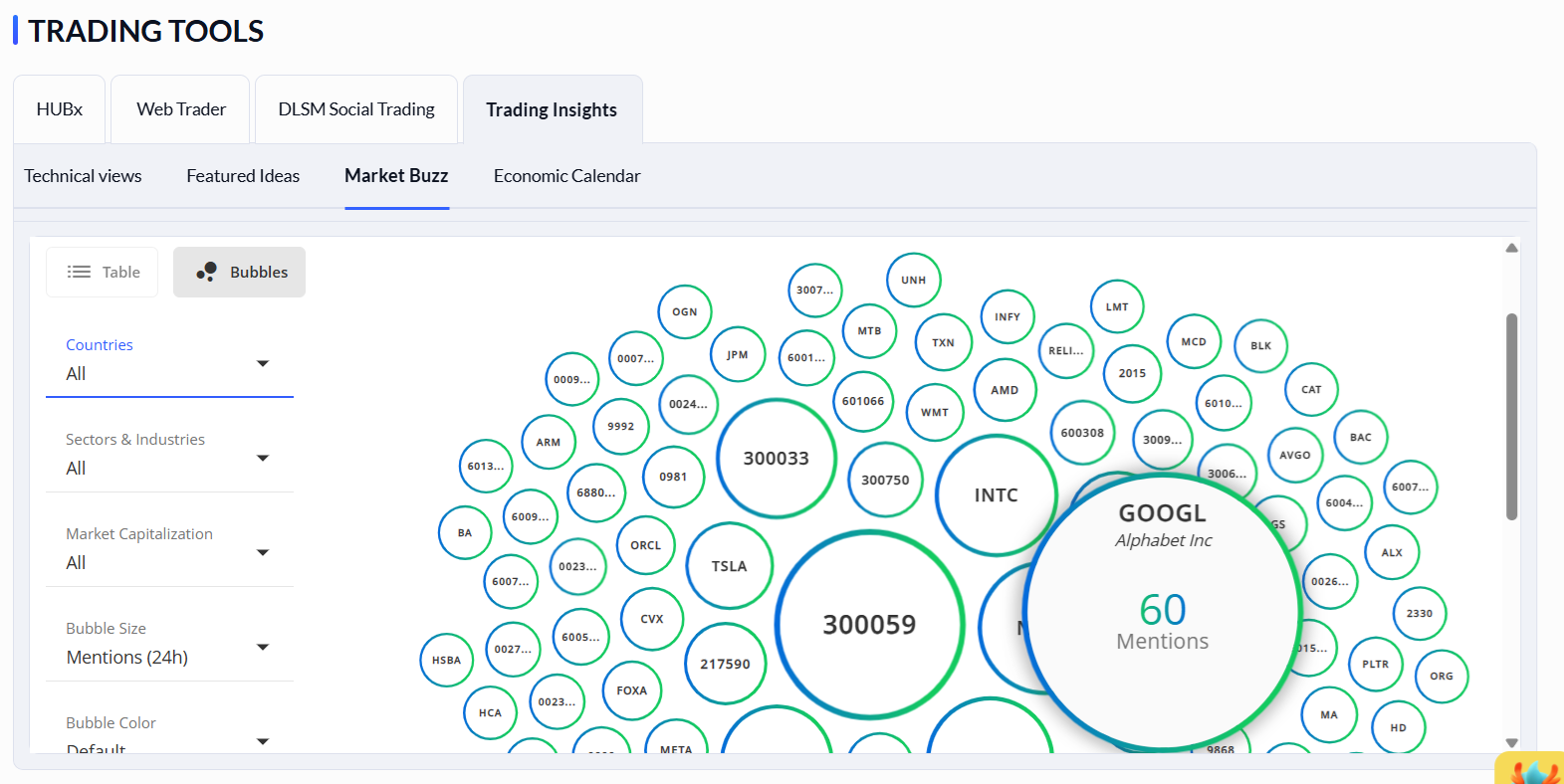Click the CAT bubble
This screenshot has width=1564, height=784.
pyautogui.click(x=1311, y=389)
